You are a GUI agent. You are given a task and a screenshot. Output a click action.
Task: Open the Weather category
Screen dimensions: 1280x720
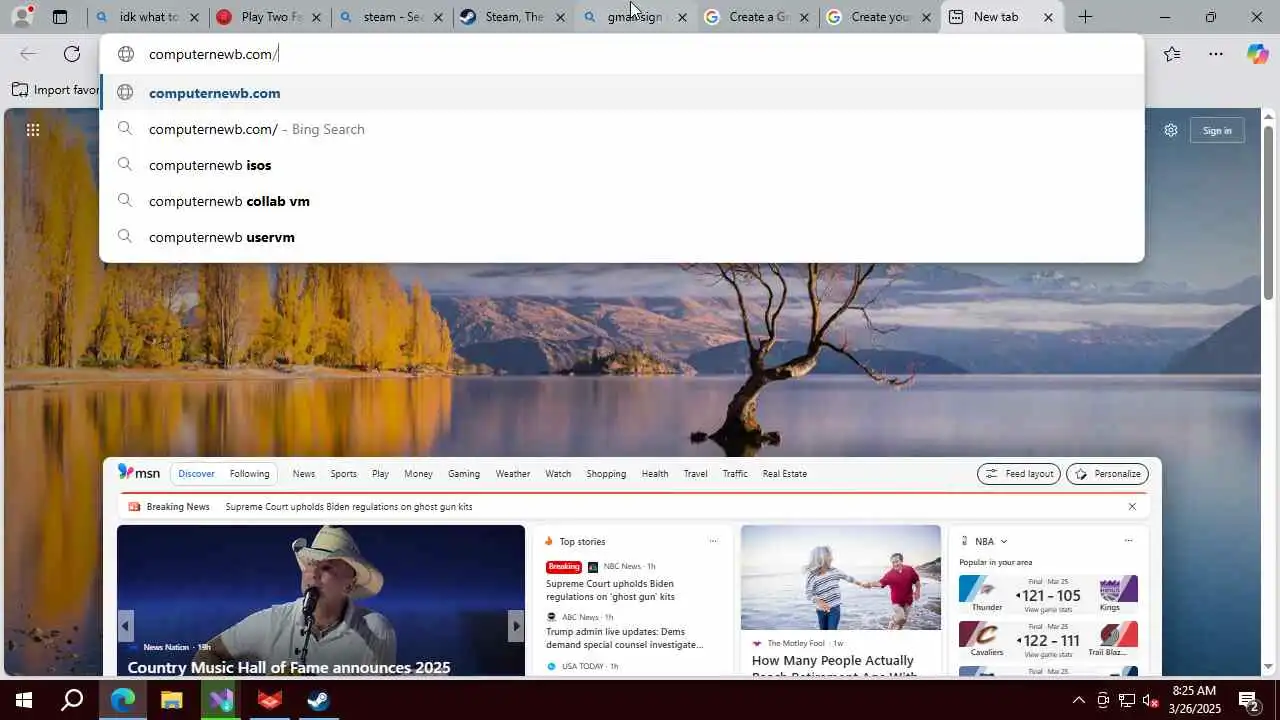pyautogui.click(x=513, y=474)
